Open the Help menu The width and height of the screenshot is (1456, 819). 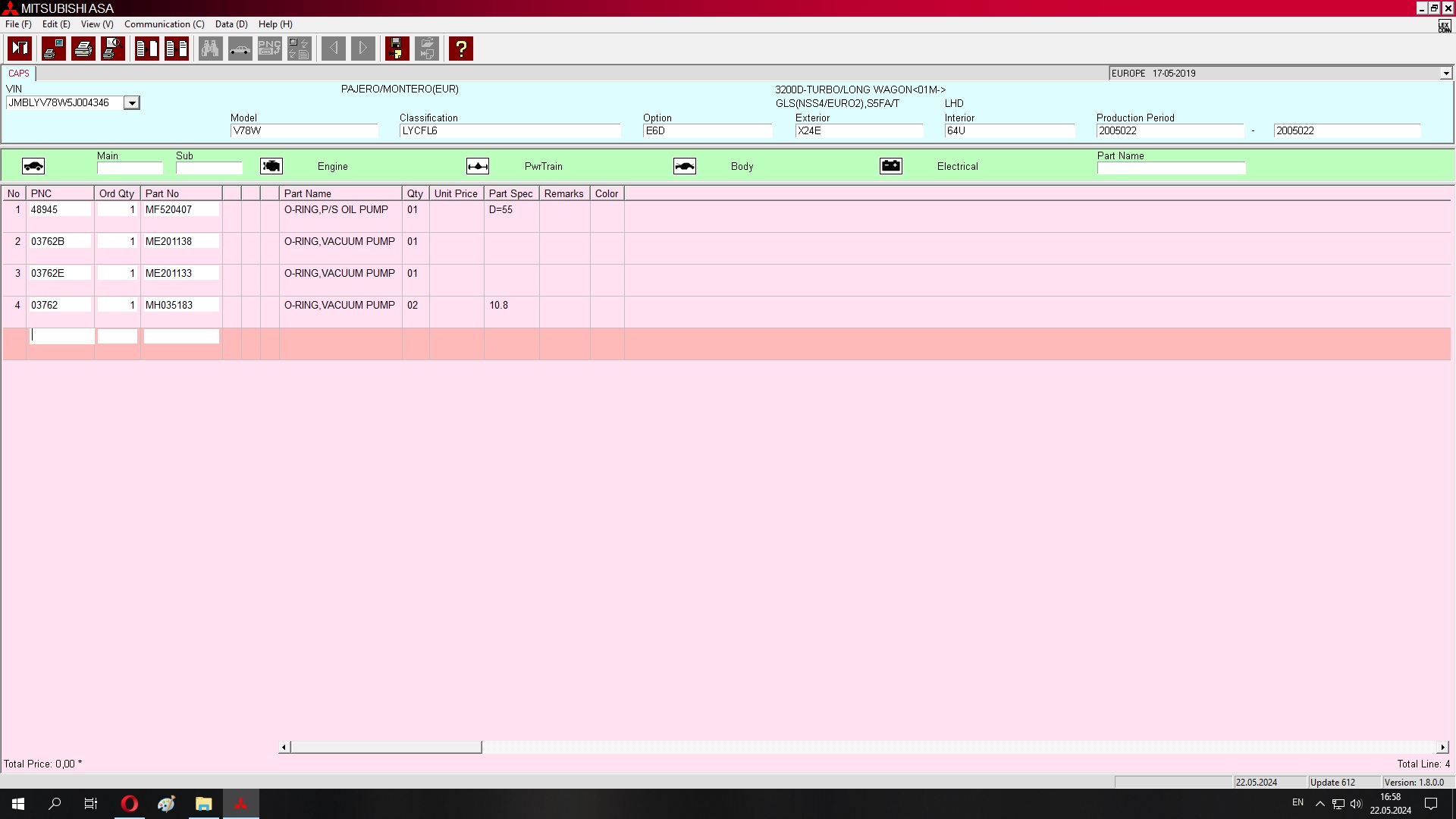[x=275, y=24]
